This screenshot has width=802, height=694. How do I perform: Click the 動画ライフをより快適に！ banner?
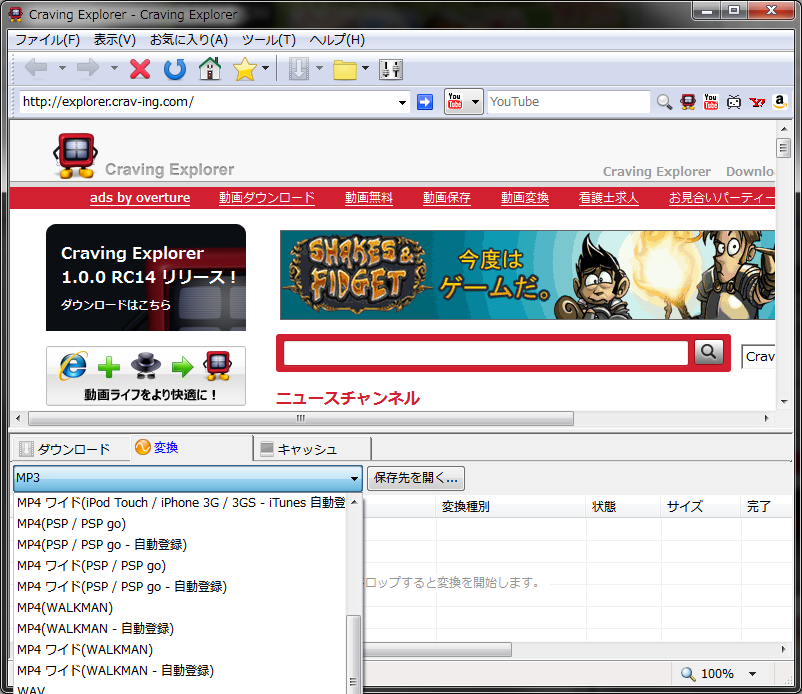(146, 376)
